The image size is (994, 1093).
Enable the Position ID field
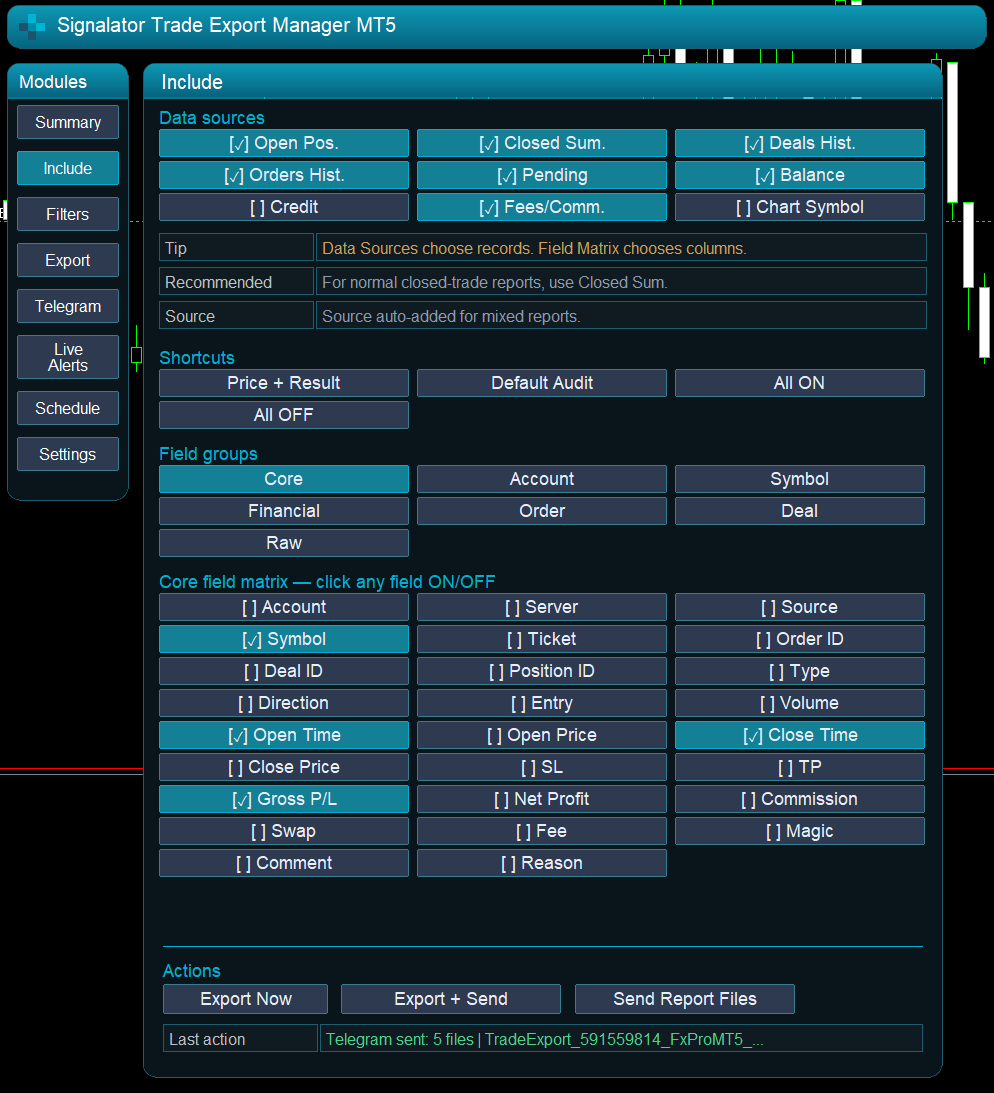(542, 671)
